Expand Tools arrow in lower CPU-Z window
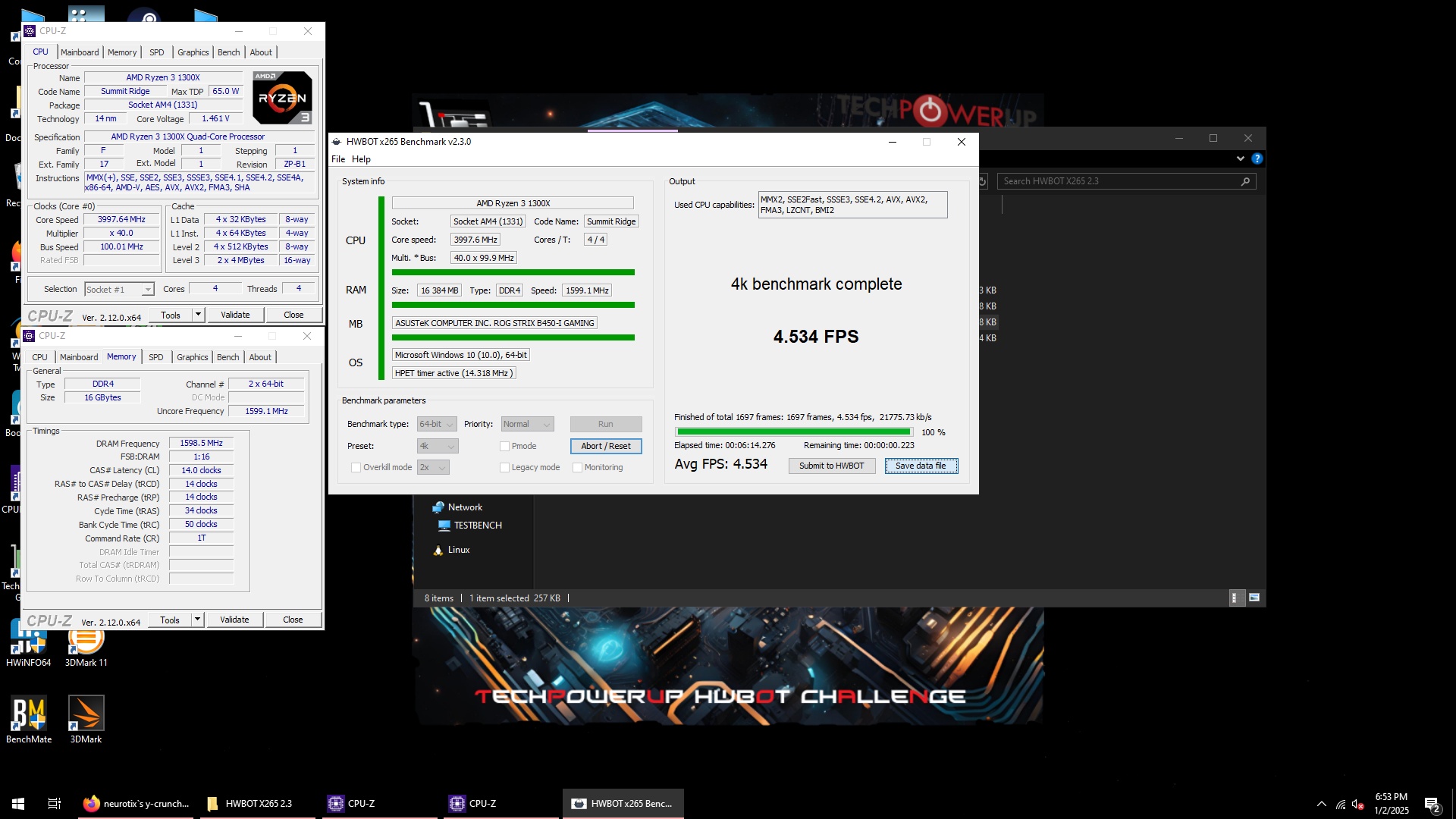Screen dimensions: 1456x819 (197, 620)
